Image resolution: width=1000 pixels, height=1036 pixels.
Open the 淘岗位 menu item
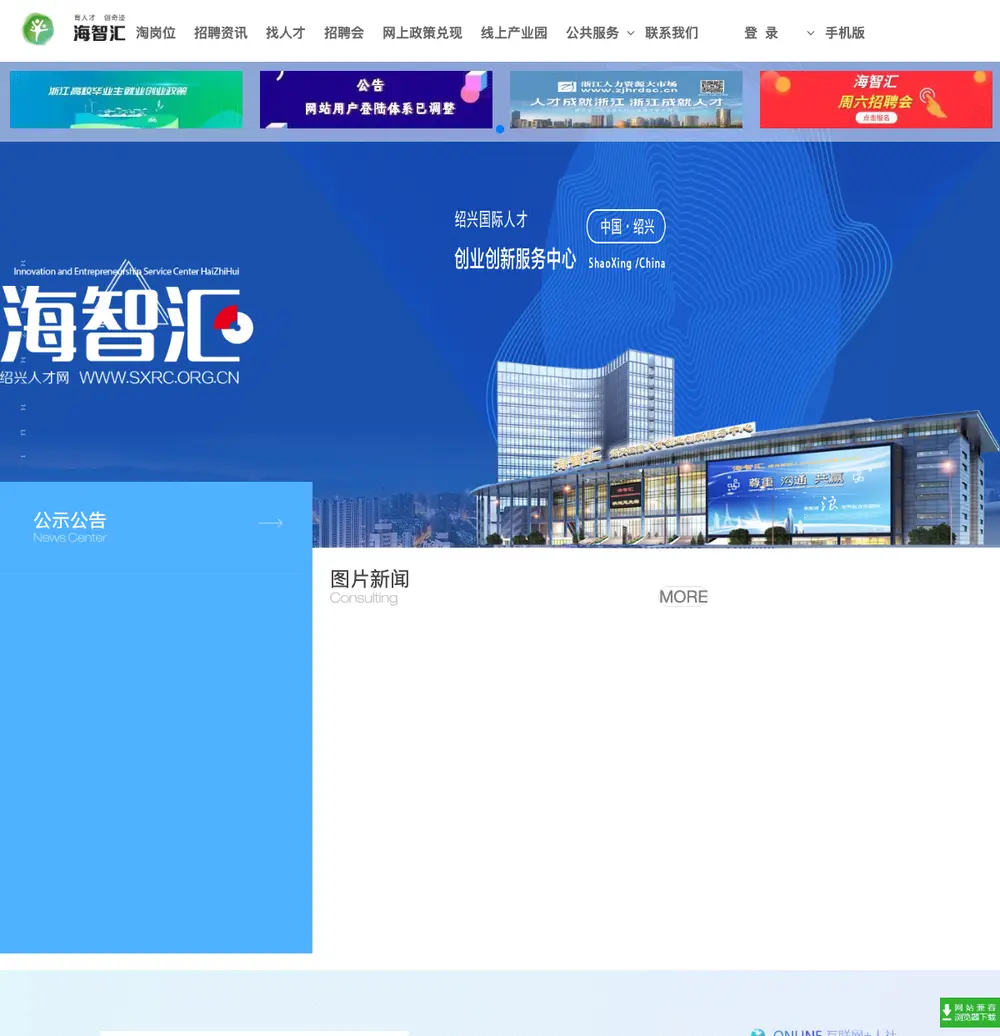click(156, 33)
